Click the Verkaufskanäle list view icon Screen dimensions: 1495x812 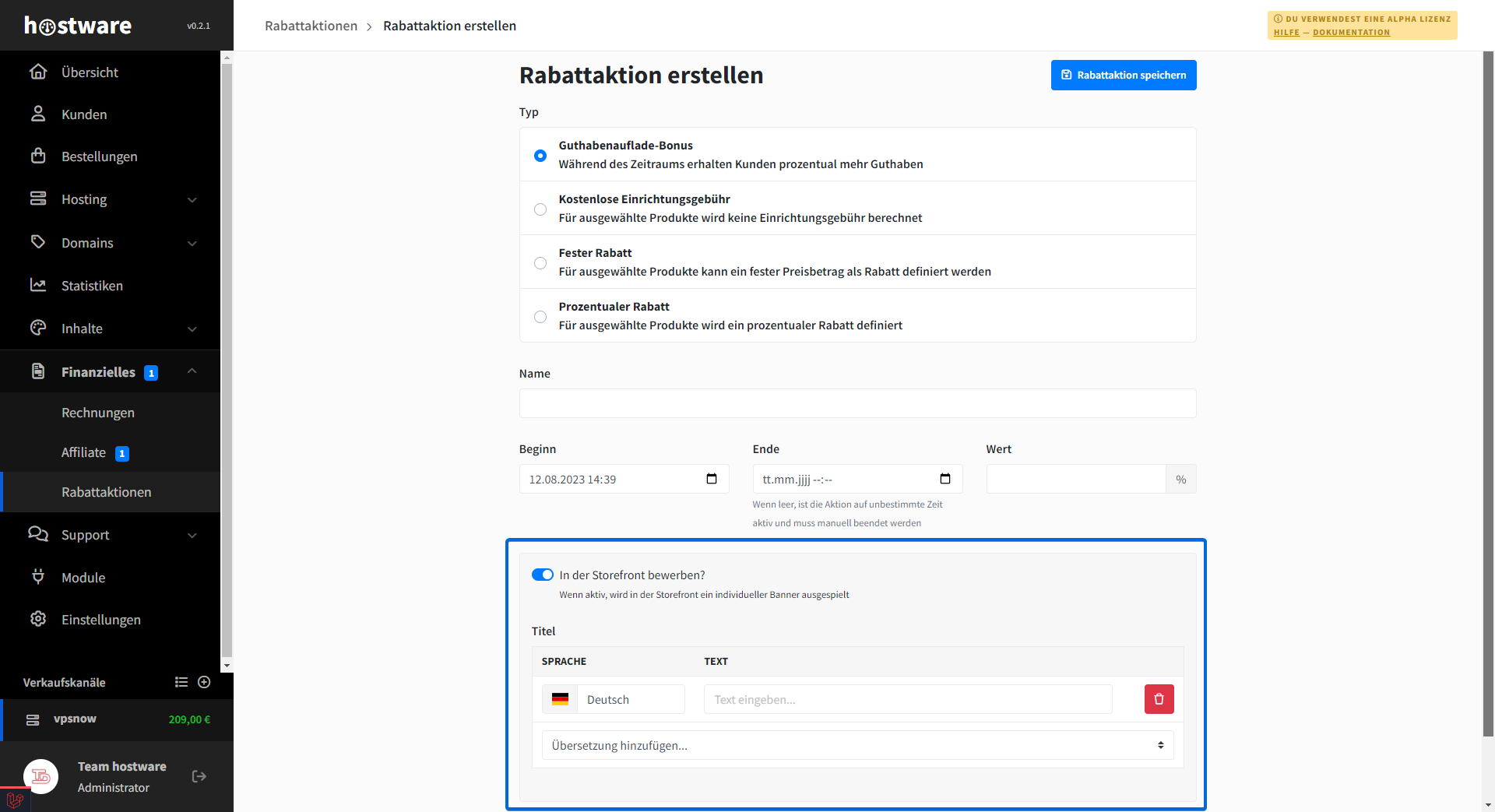click(x=181, y=682)
